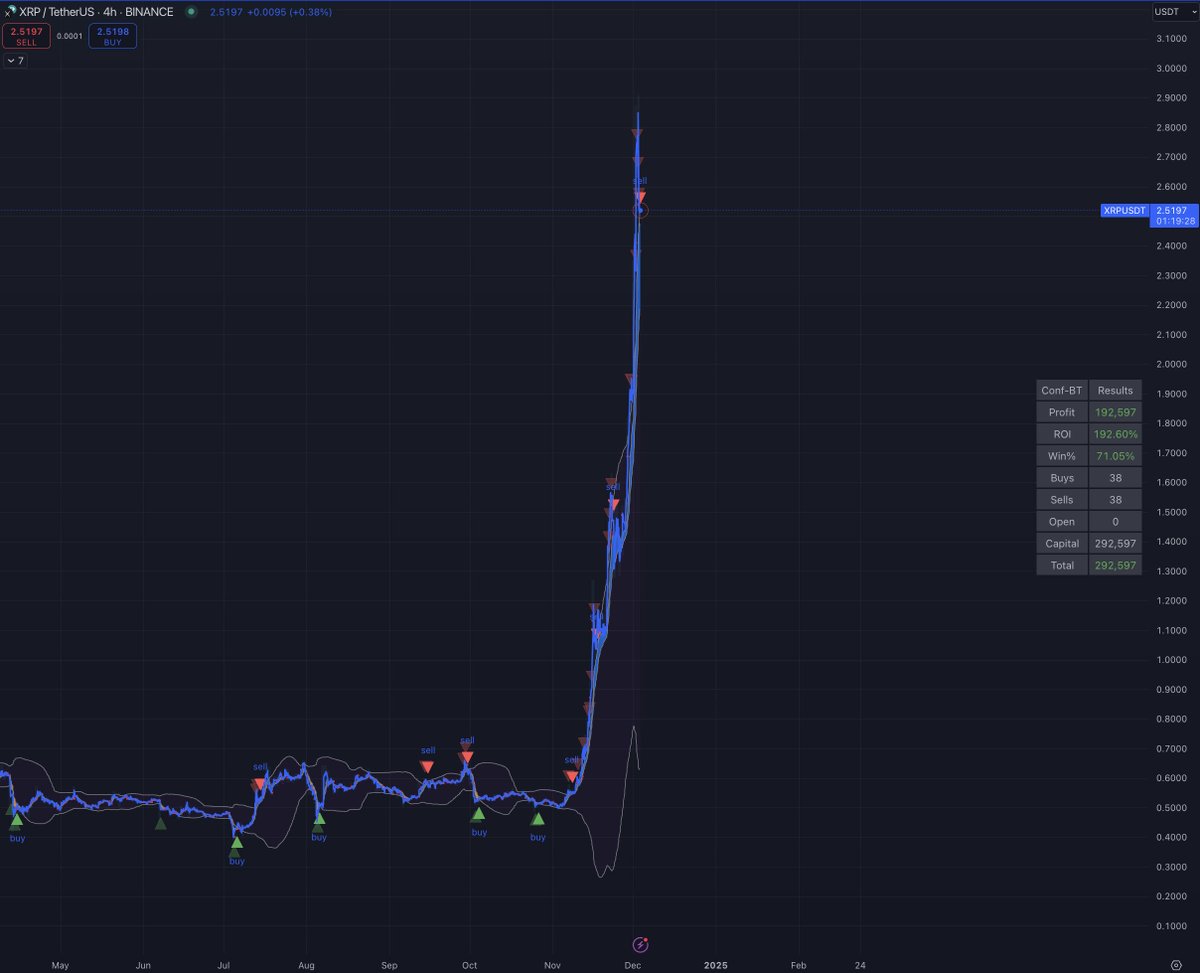Click the Conf-BT table header cell
The image size is (1200, 973).
tap(1062, 390)
